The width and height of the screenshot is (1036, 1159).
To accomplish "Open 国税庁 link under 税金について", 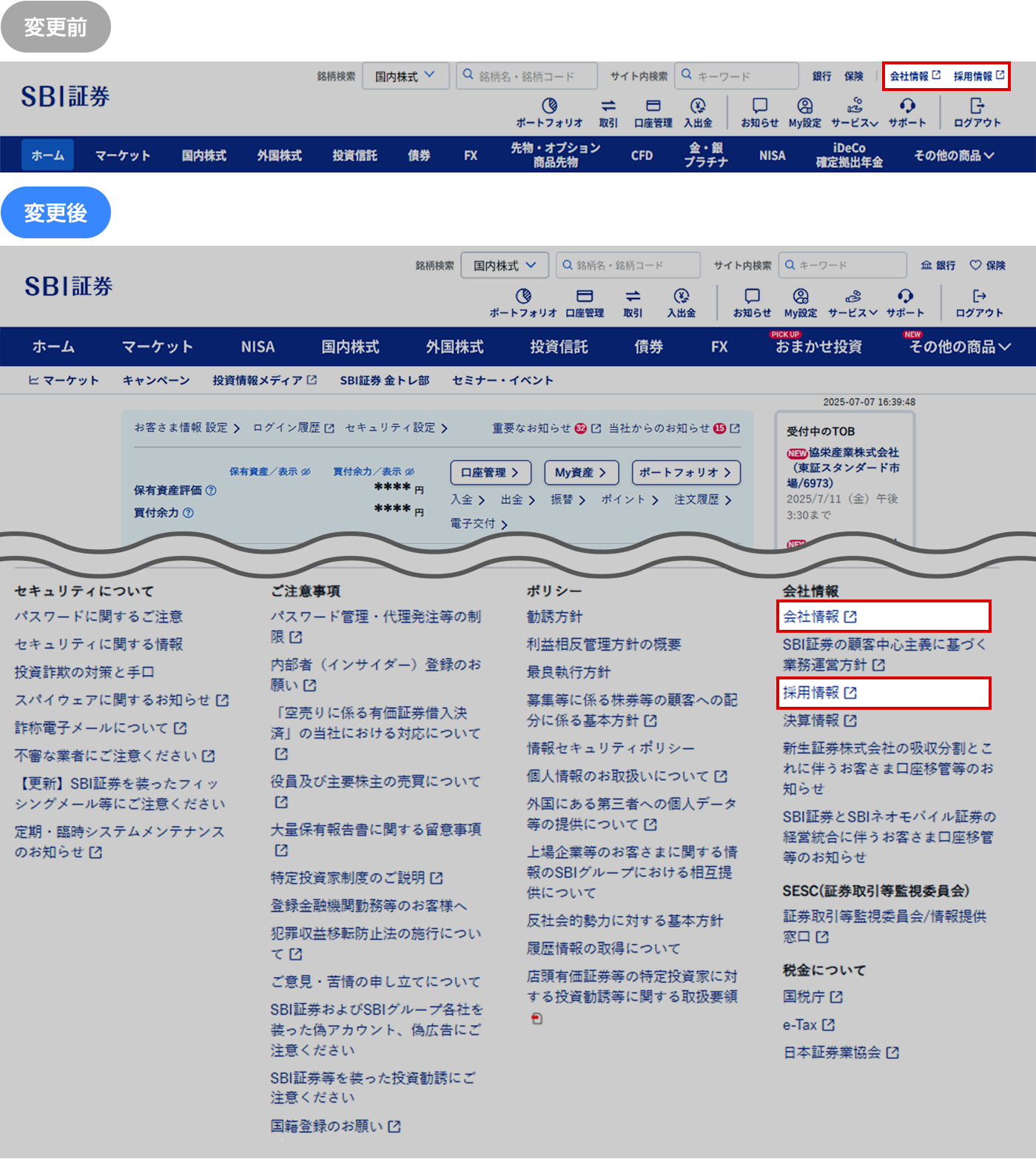I will click(813, 997).
